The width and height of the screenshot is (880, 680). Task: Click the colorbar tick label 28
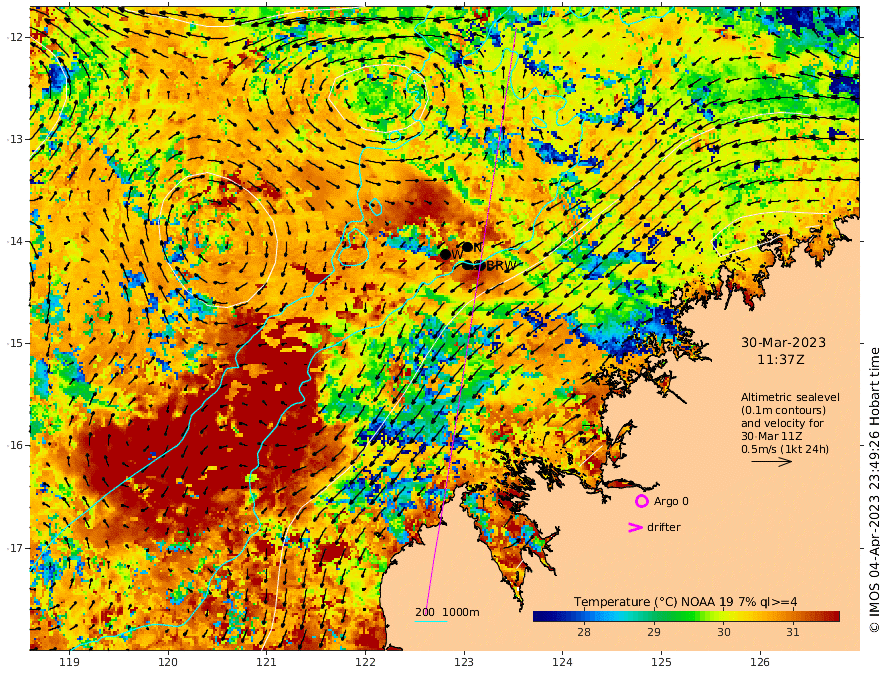(x=584, y=632)
